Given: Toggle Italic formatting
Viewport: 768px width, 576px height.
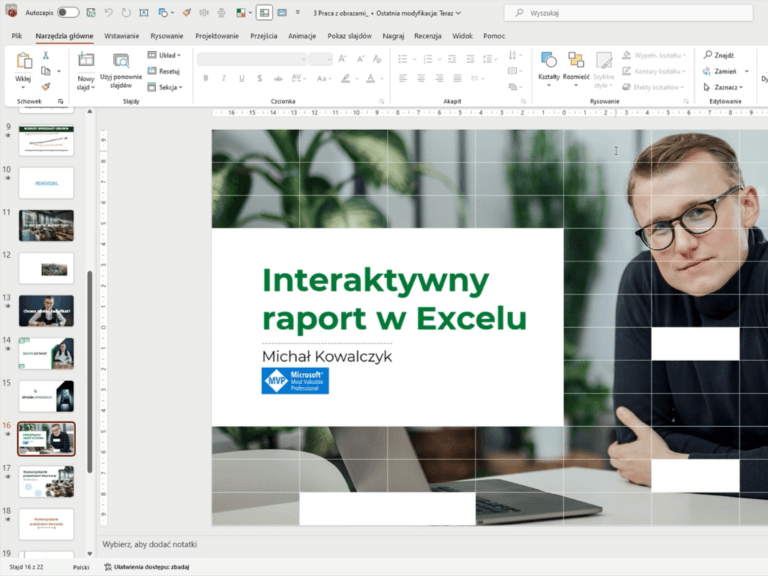Looking at the screenshot, I should click(x=223, y=78).
